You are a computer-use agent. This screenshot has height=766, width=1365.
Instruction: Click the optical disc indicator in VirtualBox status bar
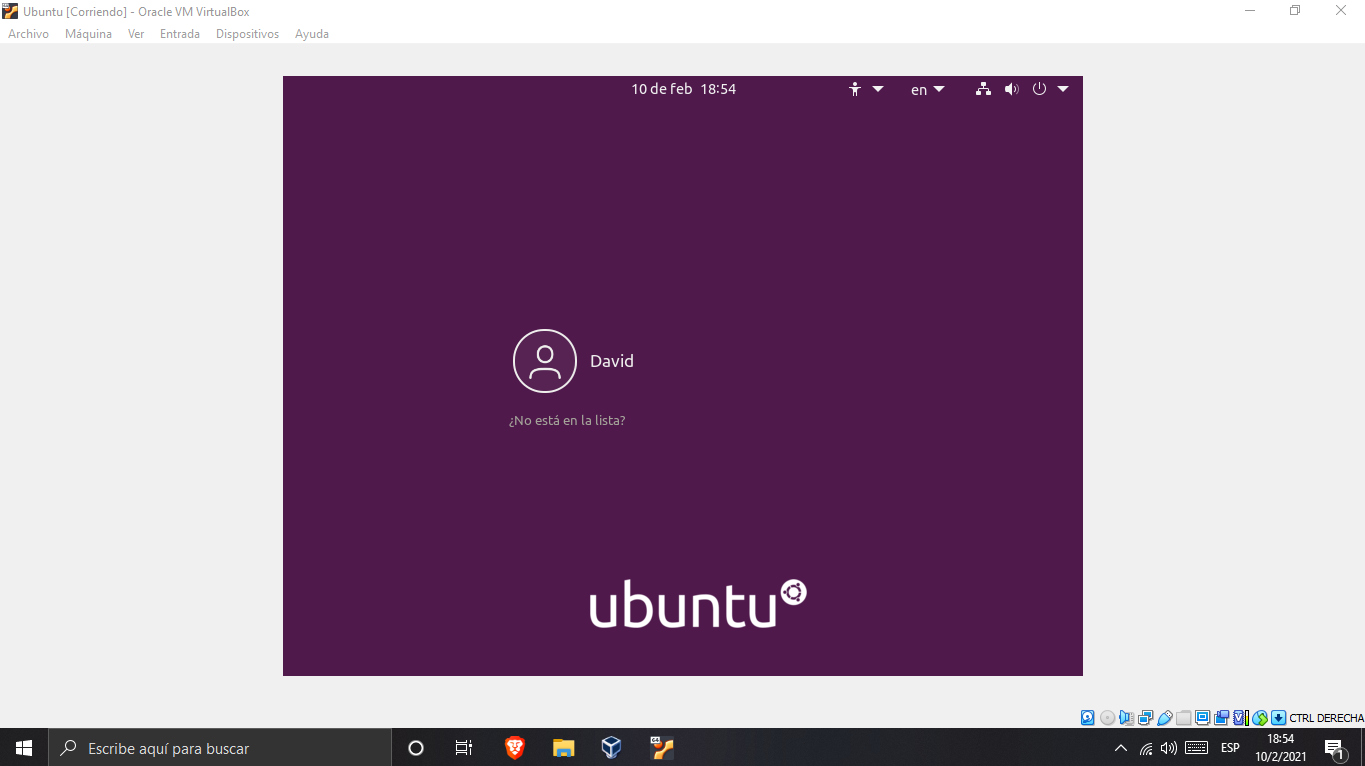point(1107,718)
